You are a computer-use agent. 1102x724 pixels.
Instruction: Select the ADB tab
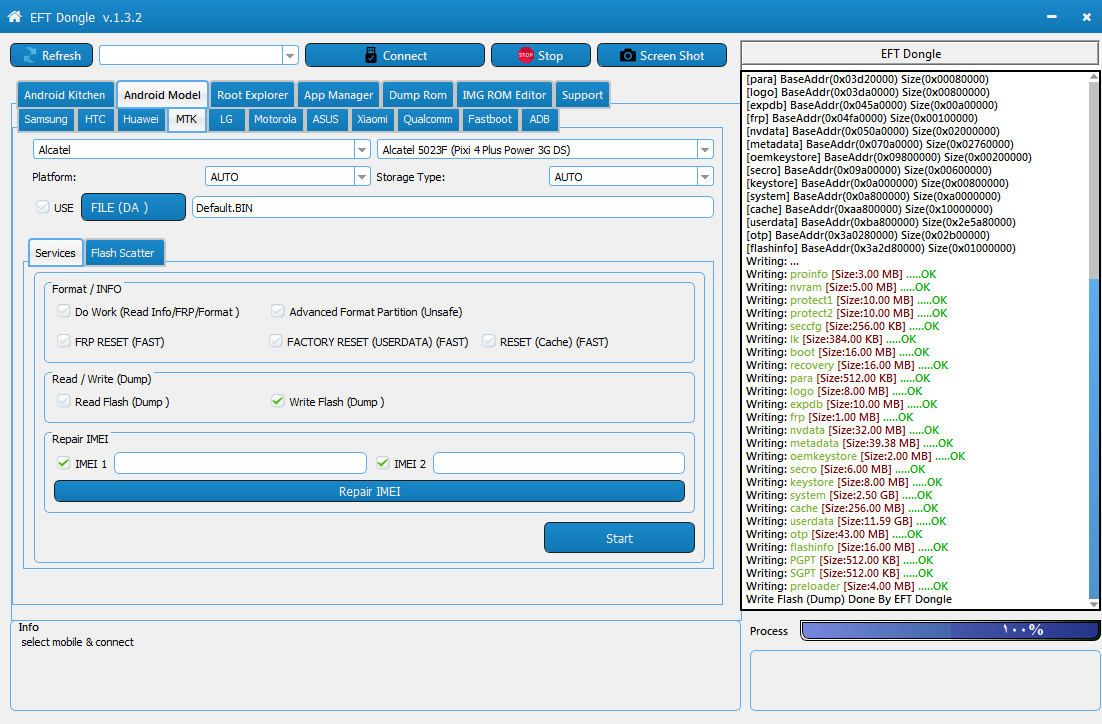540,119
